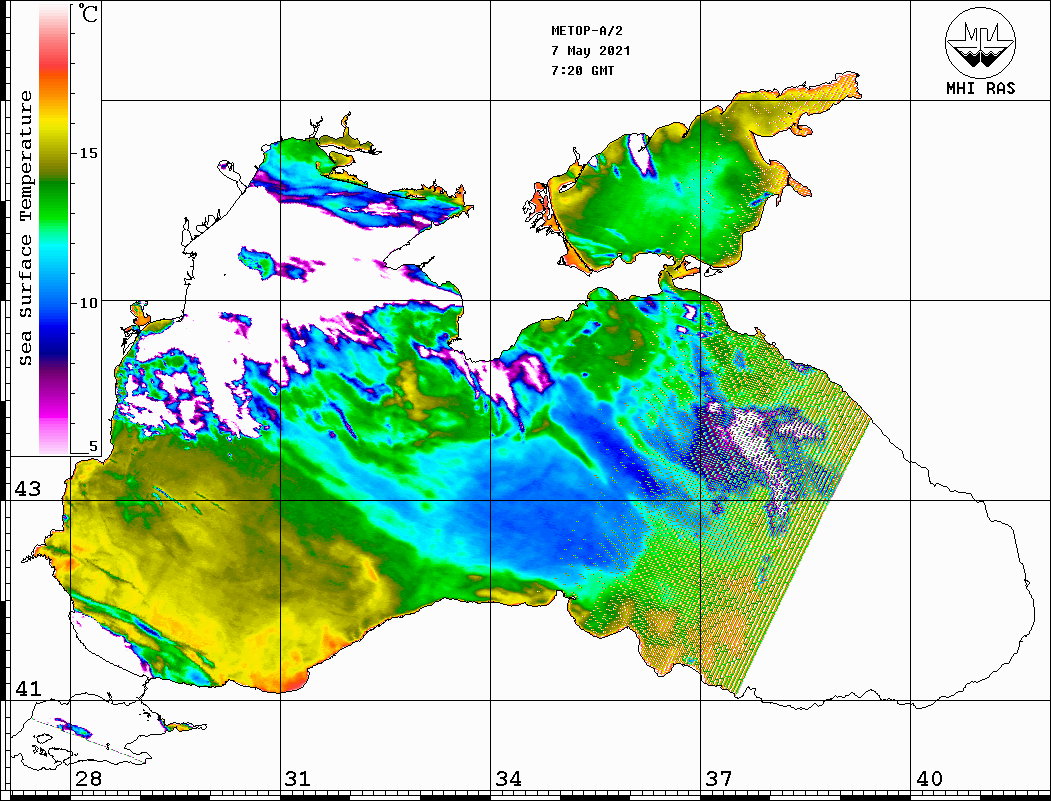Screen dimensions: 1051x801
Task: Click the MHI RAS logo emblem
Action: pyautogui.click(x=981, y=42)
